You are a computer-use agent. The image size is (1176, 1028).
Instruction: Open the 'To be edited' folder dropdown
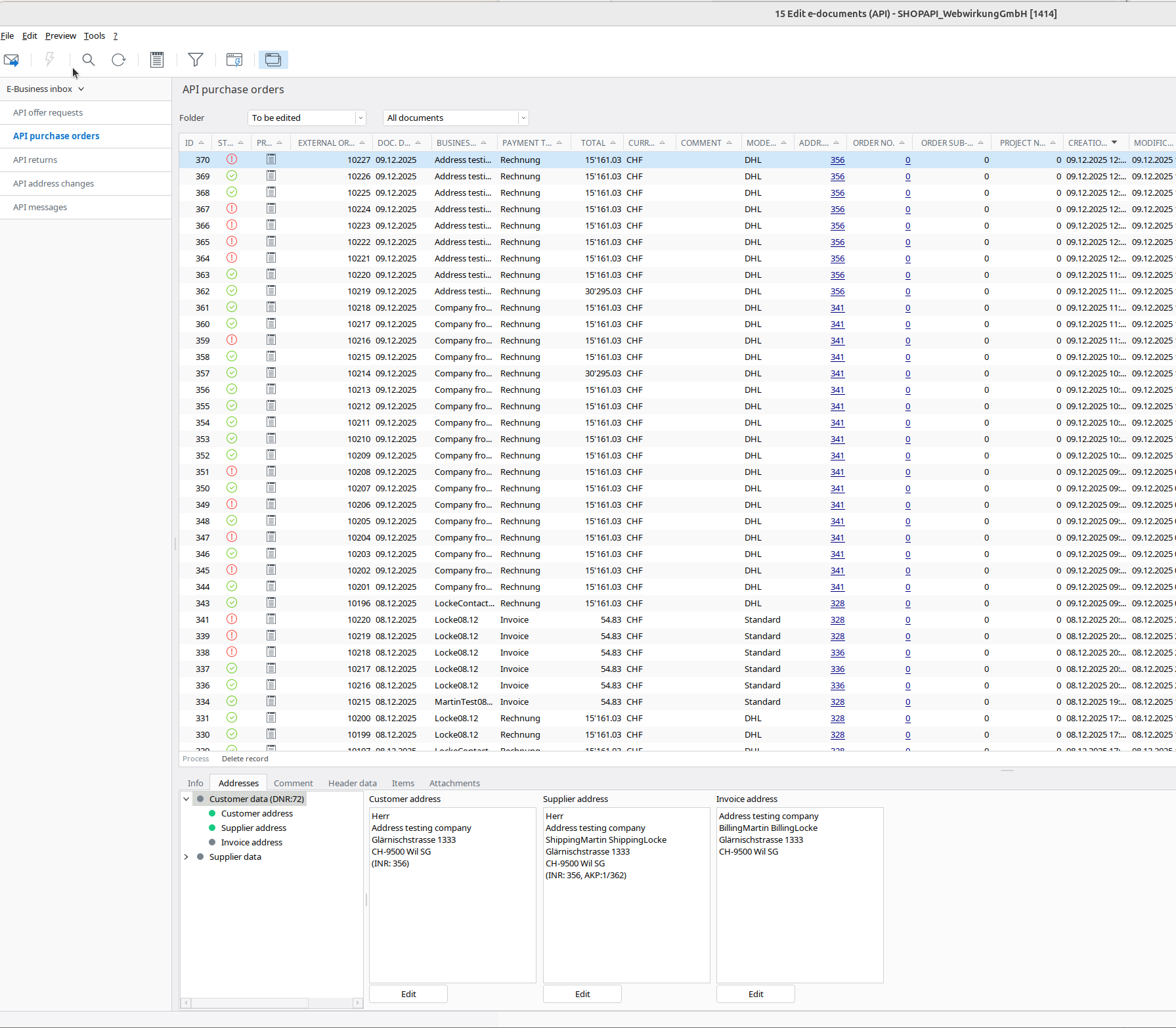click(360, 118)
